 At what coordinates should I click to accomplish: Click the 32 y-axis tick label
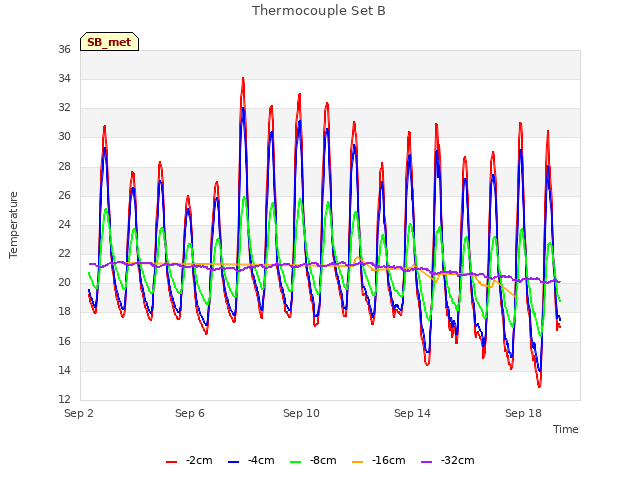click(x=64, y=107)
